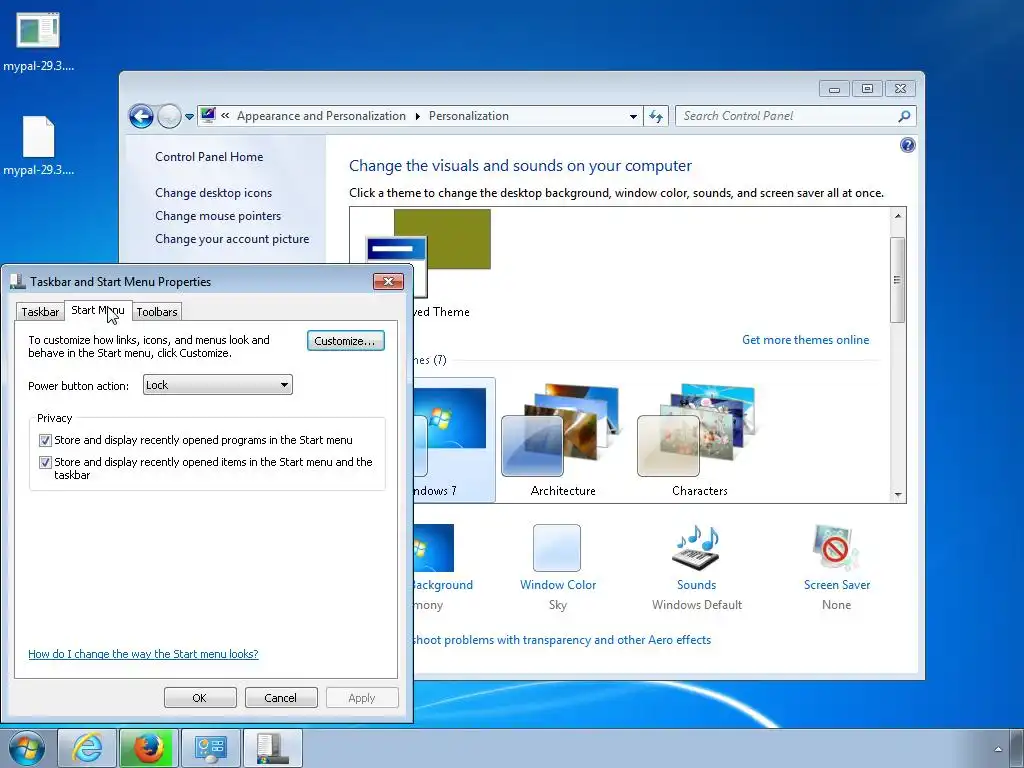Open Firefox from the taskbar
This screenshot has width=1024, height=768.
[x=148, y=748]
